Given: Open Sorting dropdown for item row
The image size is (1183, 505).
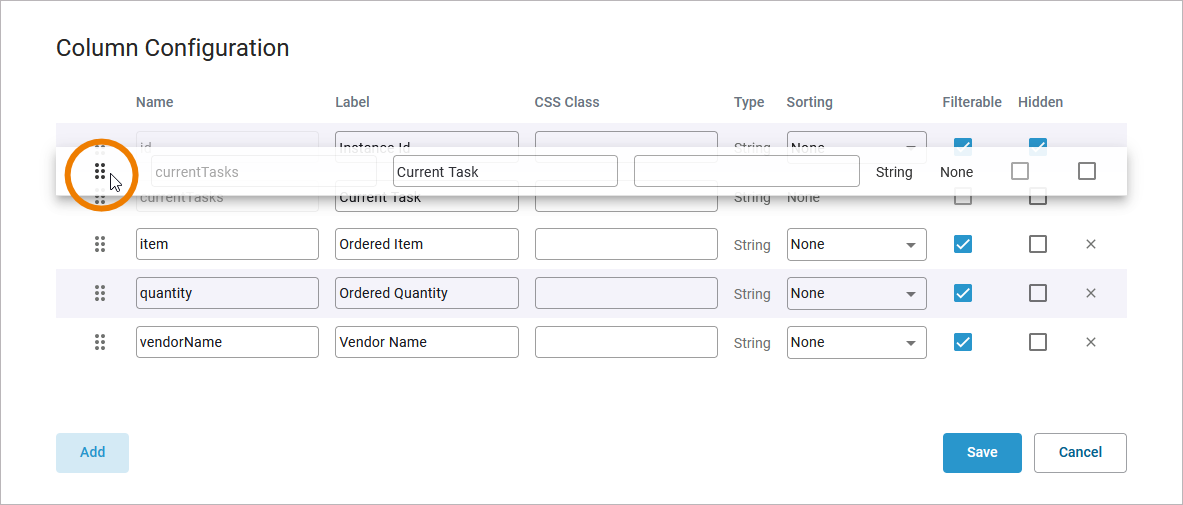Looking at the screenshot, I should pyautogui.click(x=856, y=244).
